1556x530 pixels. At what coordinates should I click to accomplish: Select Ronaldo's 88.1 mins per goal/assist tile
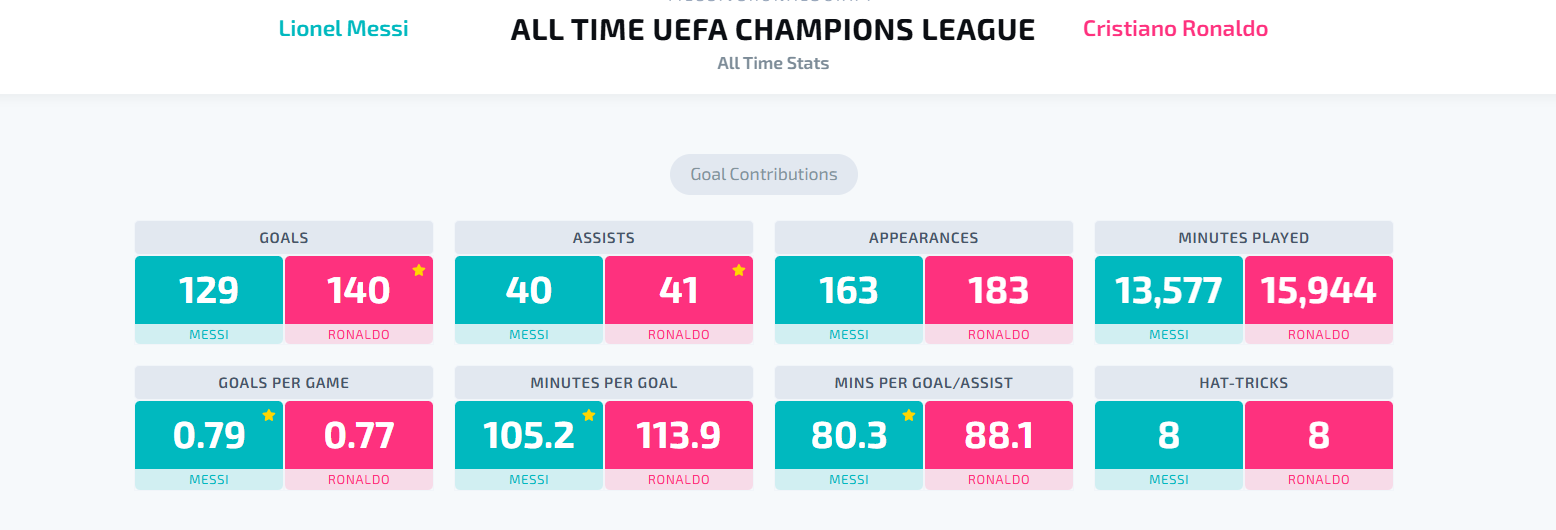(x=999, y=435)
